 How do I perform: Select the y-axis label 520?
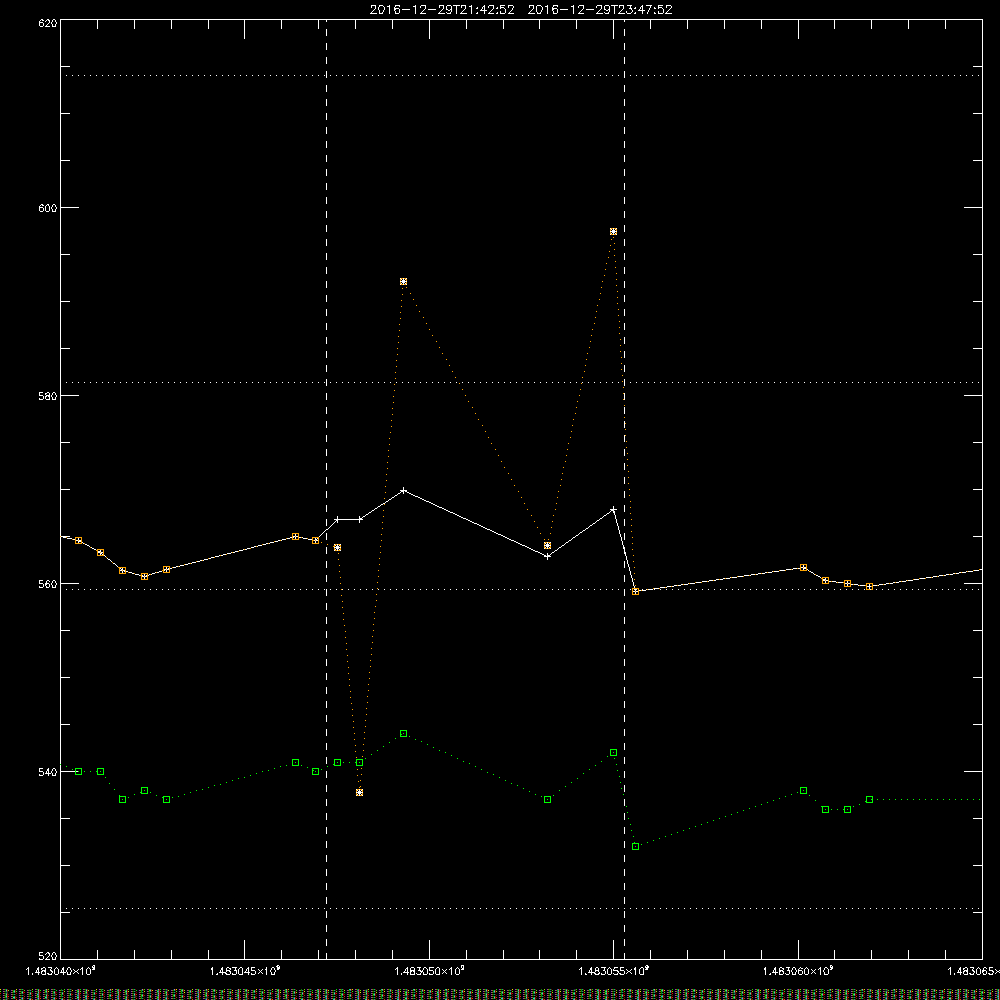48,957
